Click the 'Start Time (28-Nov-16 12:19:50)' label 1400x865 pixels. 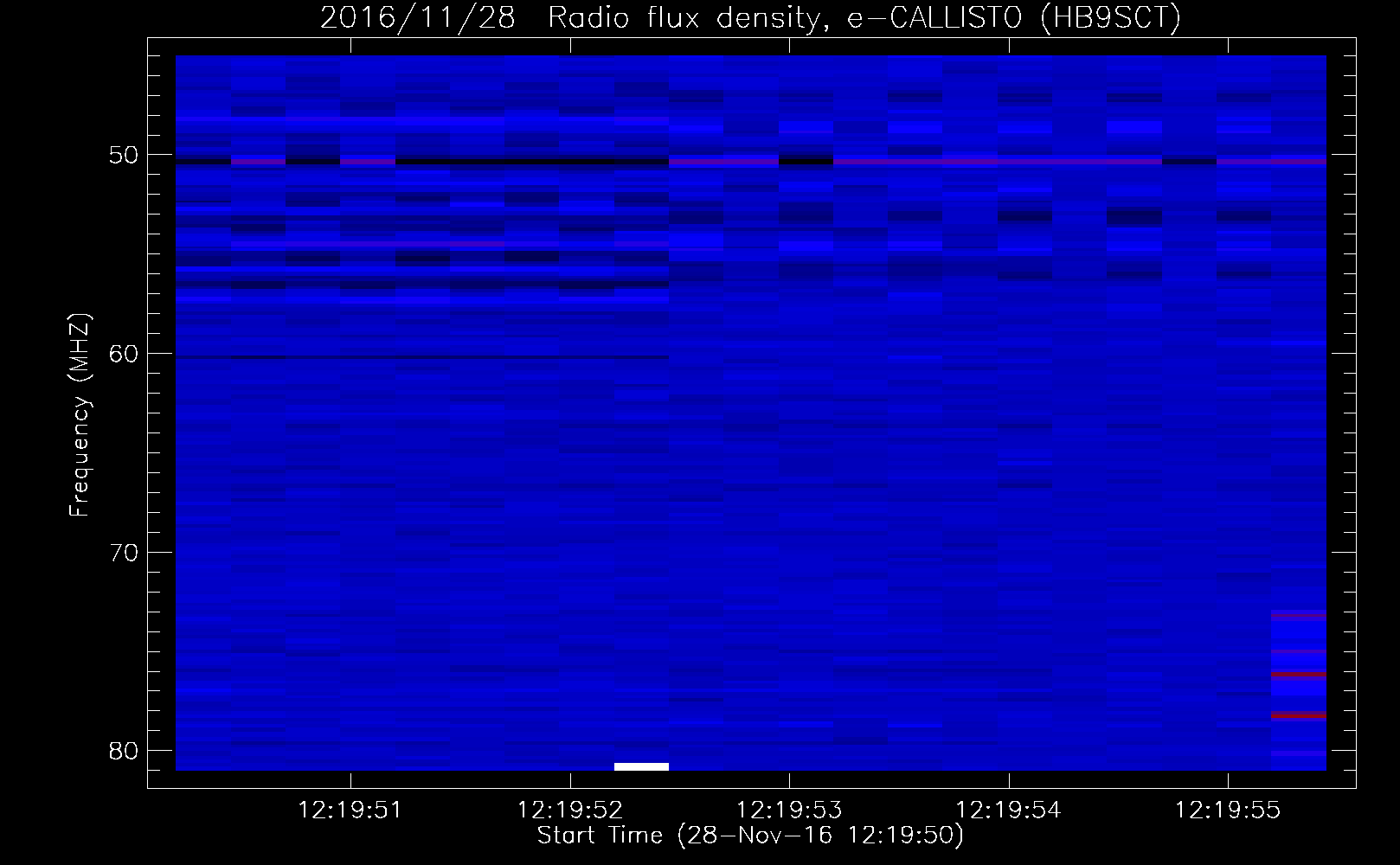(x=750, y=836)
